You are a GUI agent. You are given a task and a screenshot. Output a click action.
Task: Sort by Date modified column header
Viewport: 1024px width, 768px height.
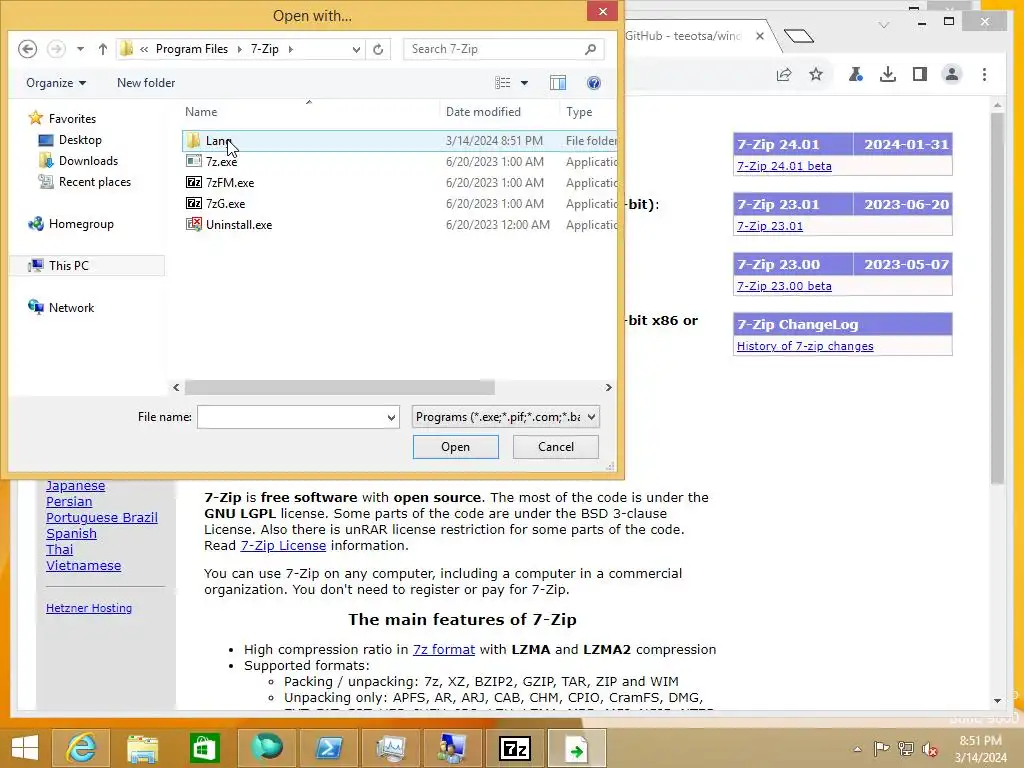[483, 112]
